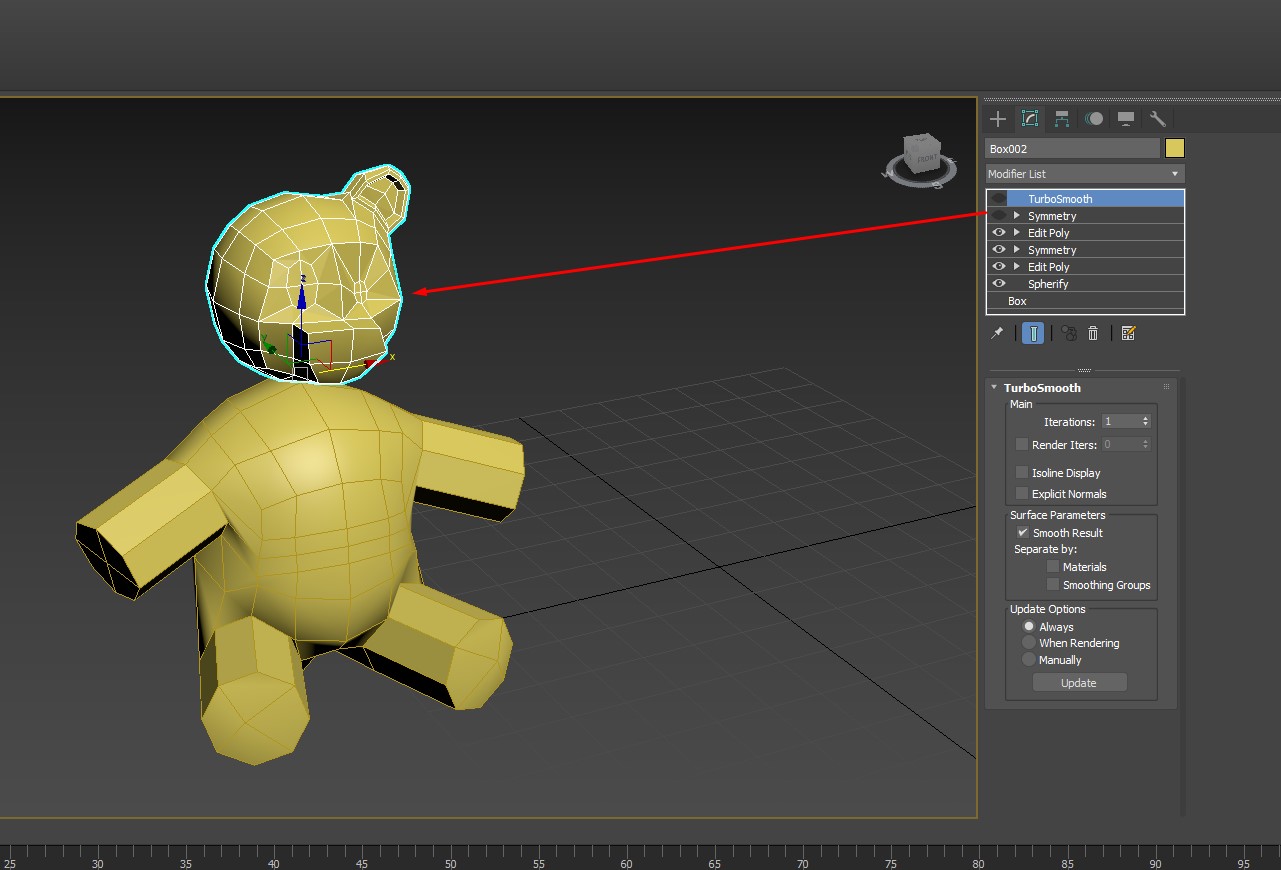Viewport: 1281px width, 870px height.
Task: Switch to the Hierarchy panel tab
Action: 1062,119
